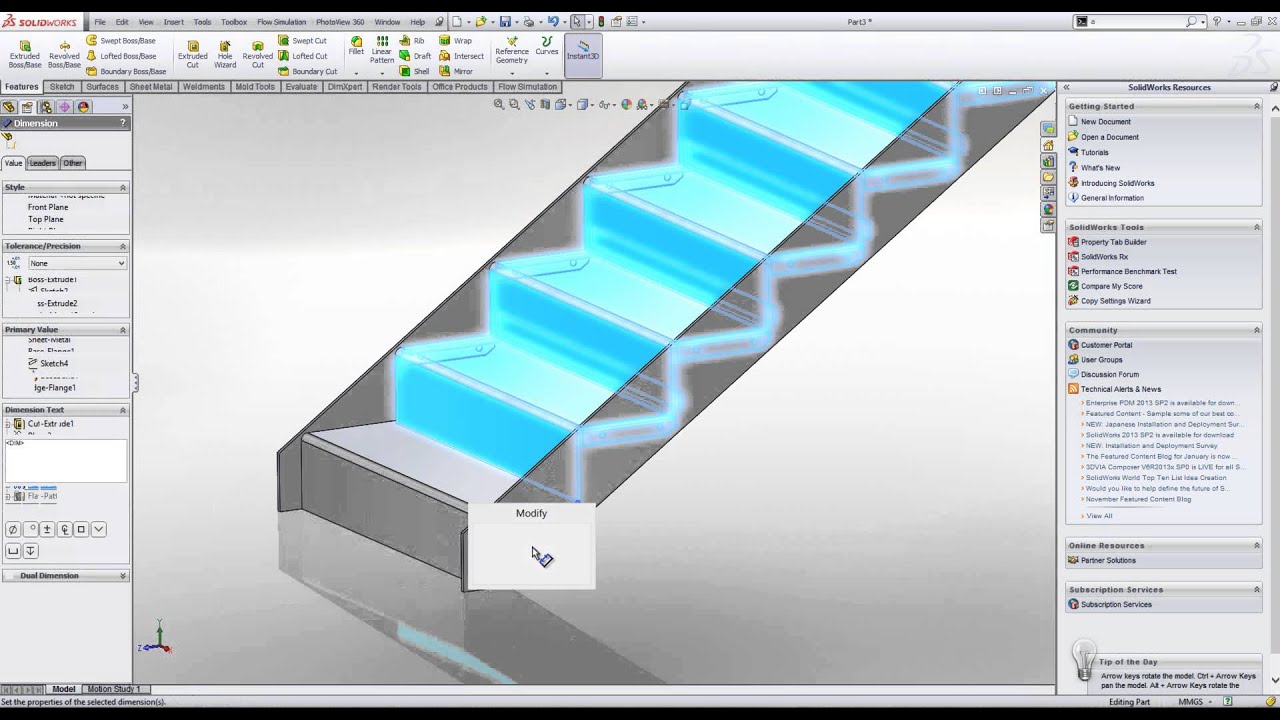The height and width of the screenshot is (720, 1280).
Task: Open the Other tab in Dimension panel
Action: point(72,163)
